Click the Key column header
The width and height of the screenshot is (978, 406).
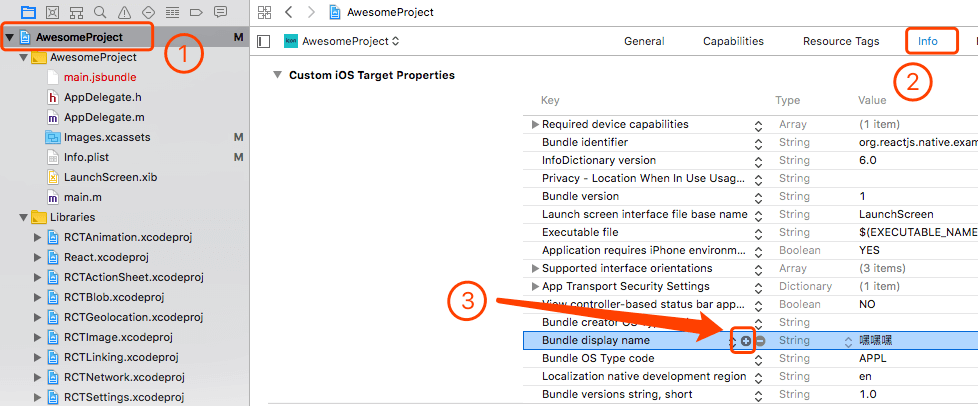tap(550, 100)
